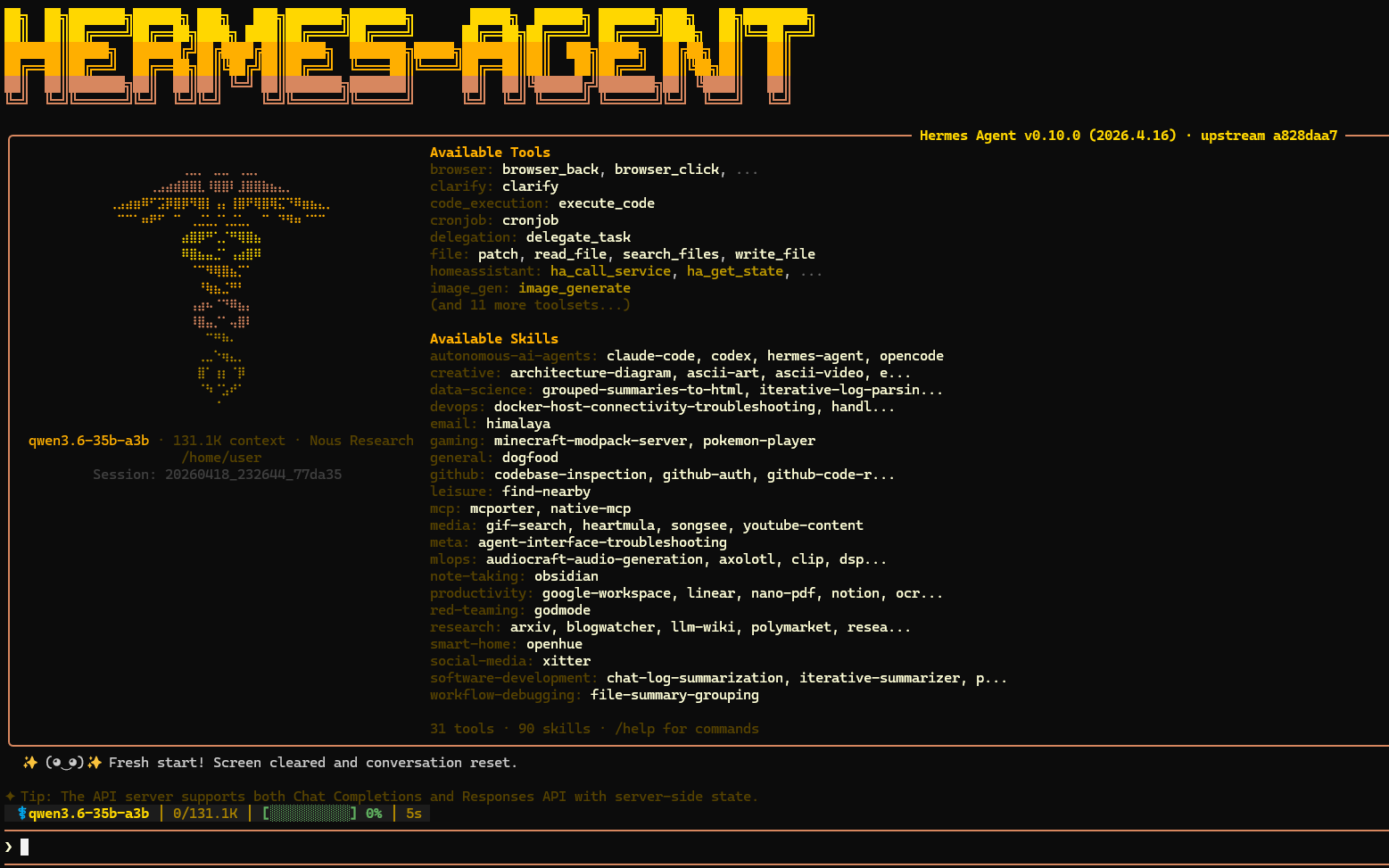Image resolution: width=1389 pixels, height=868 pixels.
Task: Click the execute_code tool name
Action: coord(607,203)
